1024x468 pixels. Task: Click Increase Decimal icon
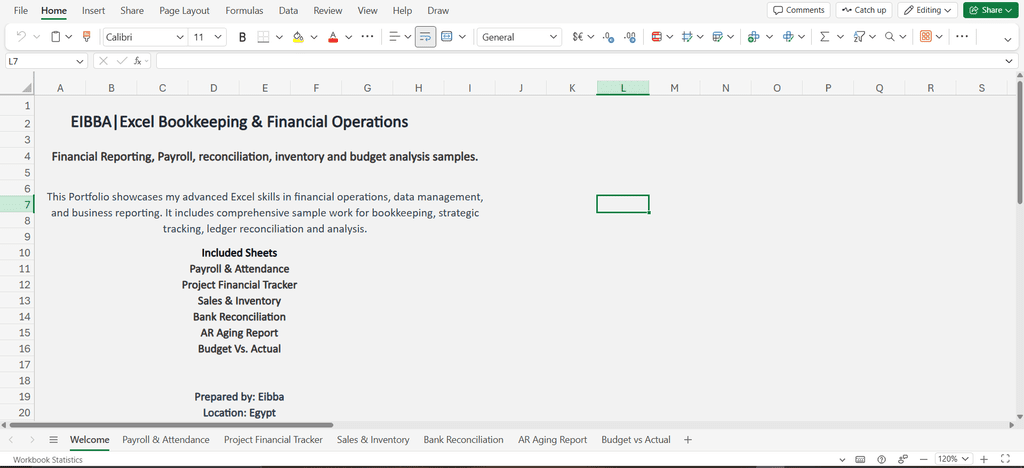click(x=630, y=37)
